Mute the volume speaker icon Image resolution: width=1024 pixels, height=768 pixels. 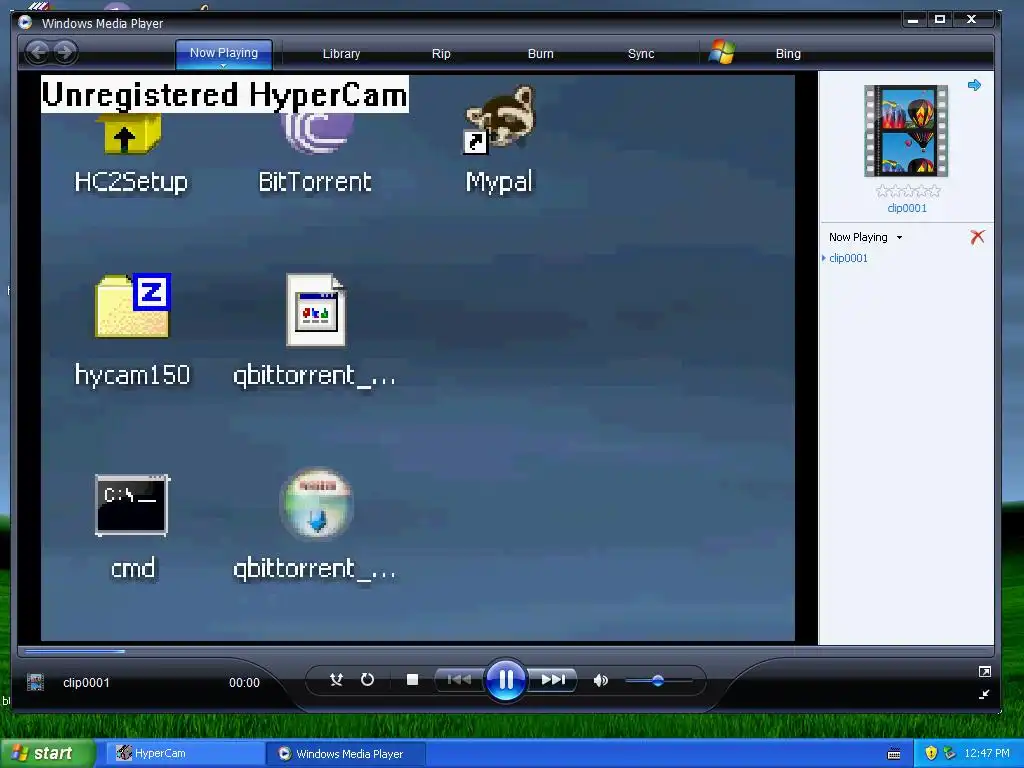[600, 680]
